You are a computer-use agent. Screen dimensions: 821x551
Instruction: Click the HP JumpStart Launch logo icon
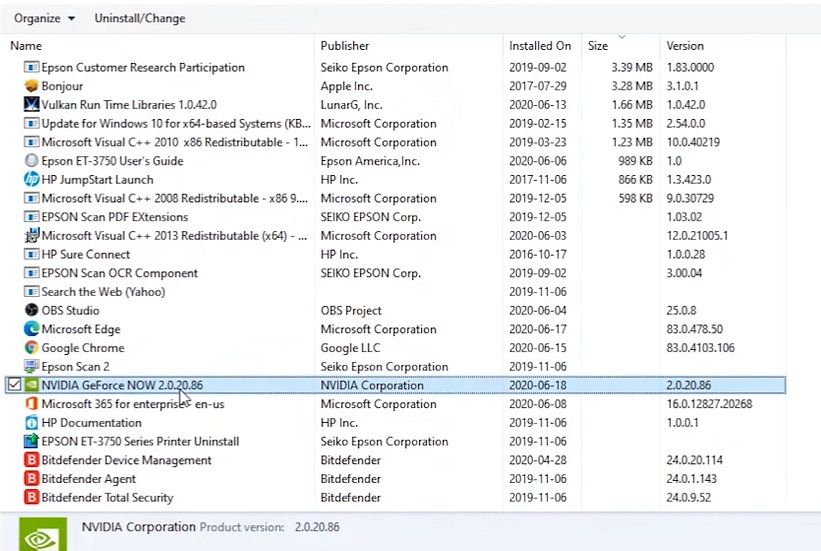(31, 180)
